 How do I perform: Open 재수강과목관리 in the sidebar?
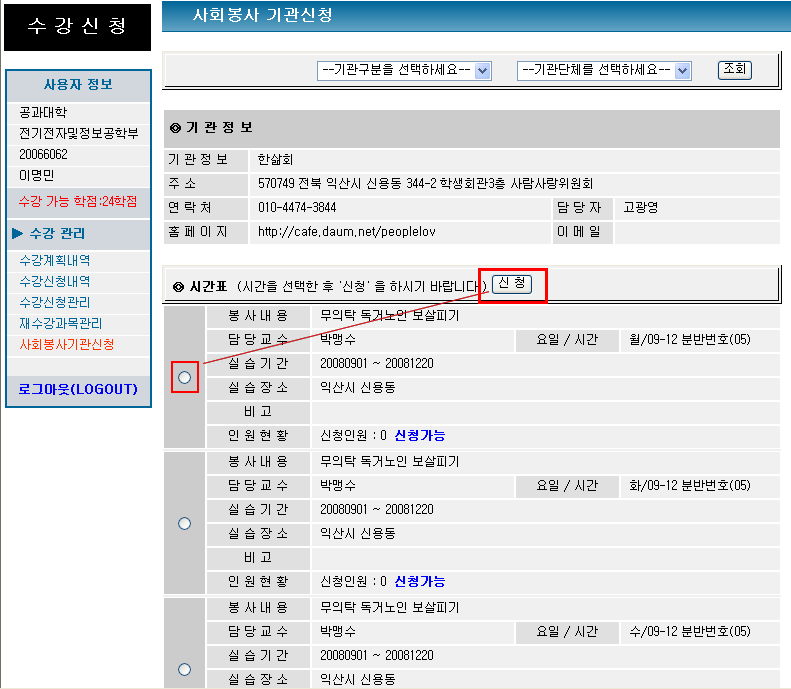tap(61, 323)
